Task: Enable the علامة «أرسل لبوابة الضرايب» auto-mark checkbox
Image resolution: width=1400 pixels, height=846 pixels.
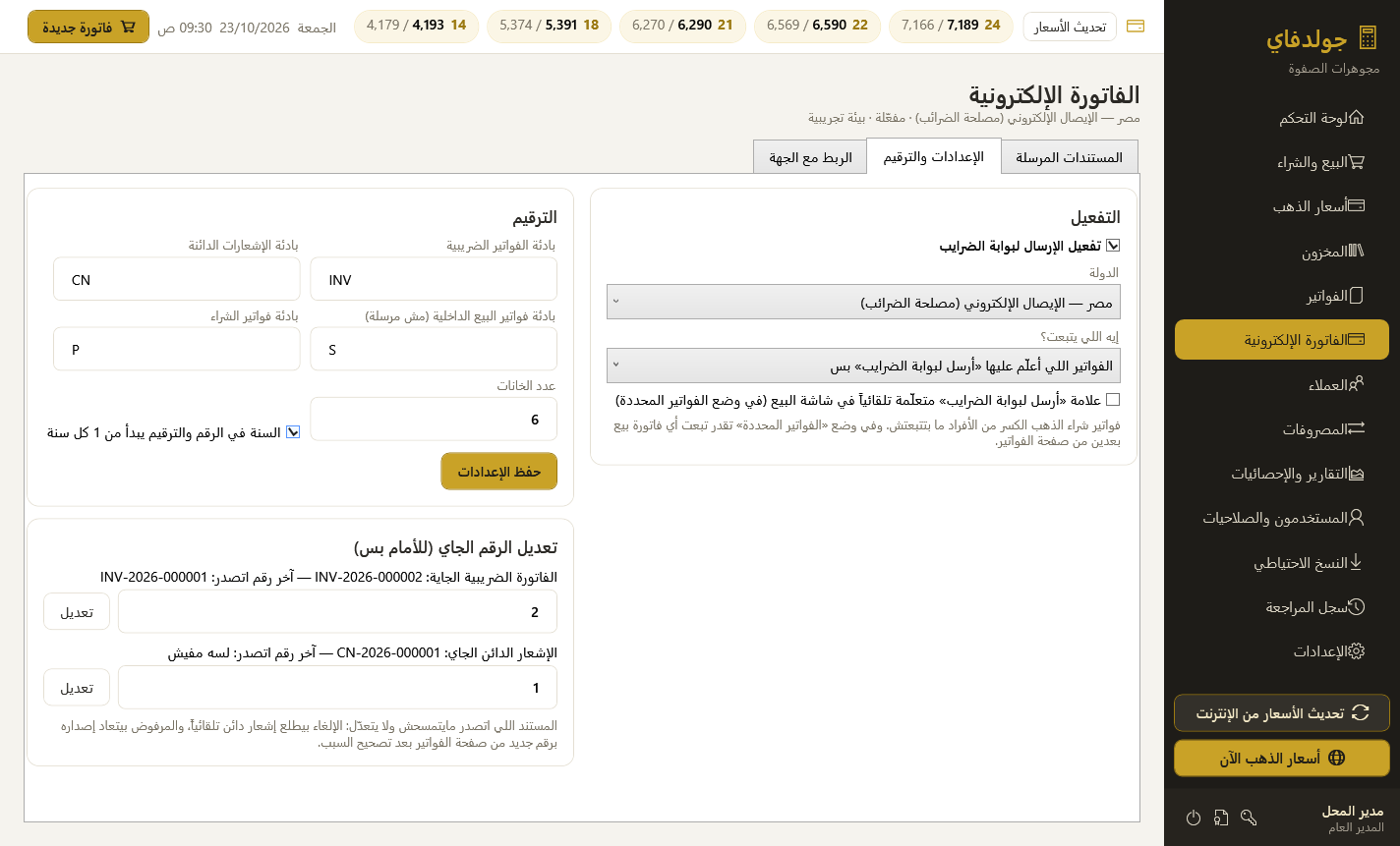Action: pos(1113,400)
